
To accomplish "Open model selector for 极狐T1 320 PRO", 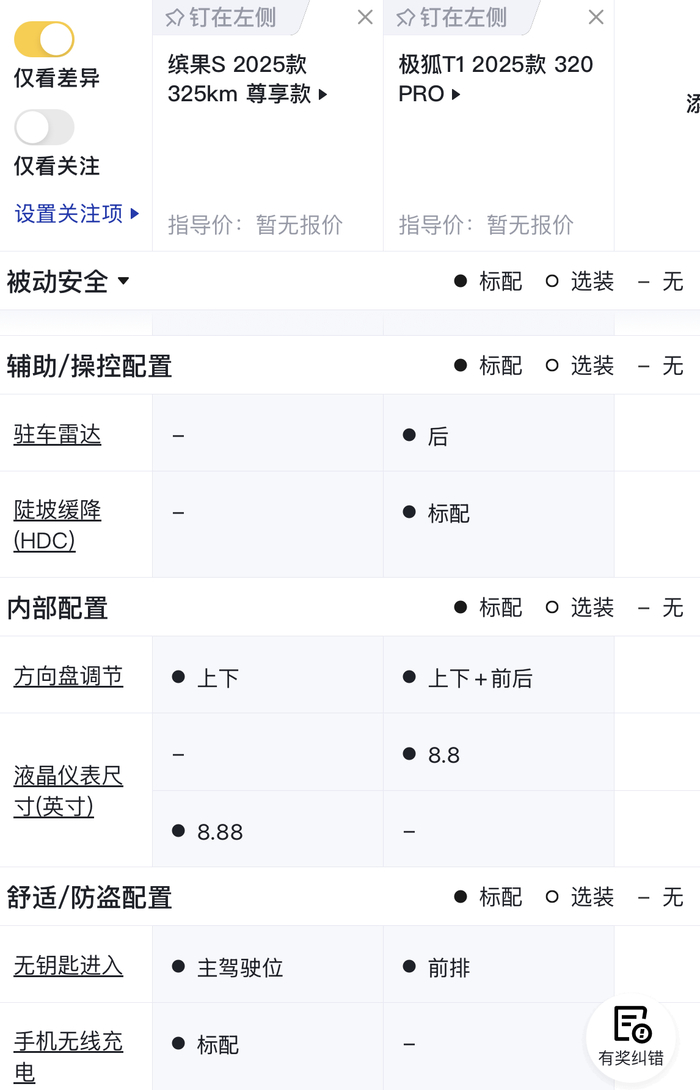I will 495,79.
